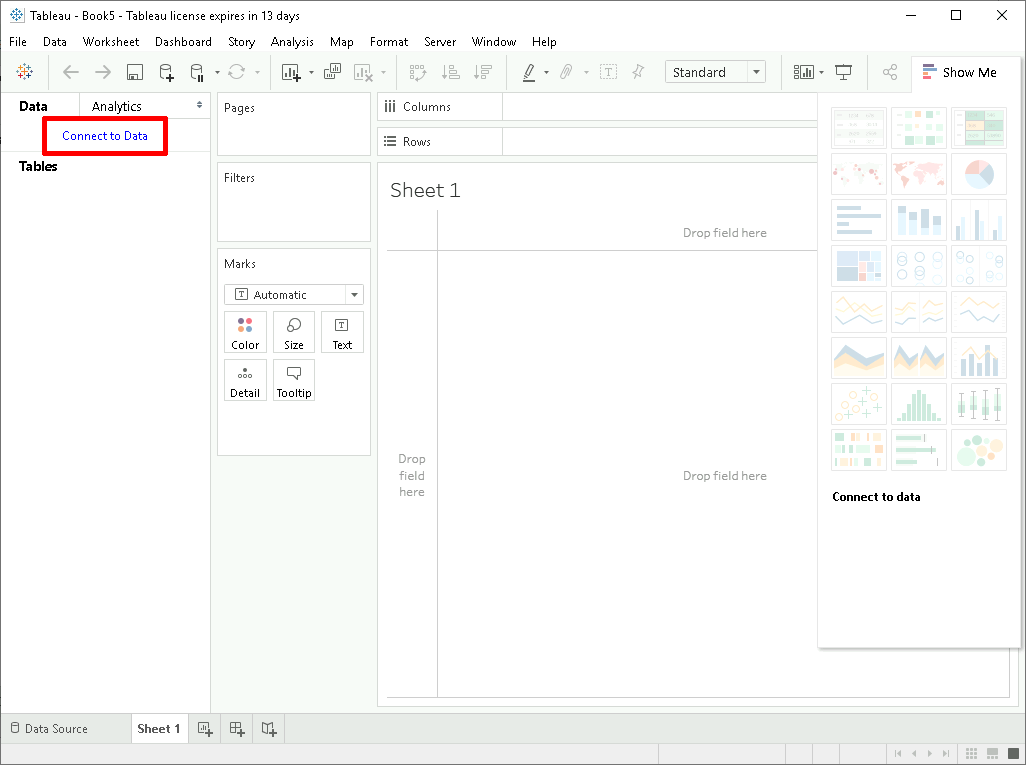Expand the Show/Hide Cards dropdown arrow
Image resolution: width=1028 pixels, height=766 pixels.
[821, 73]
